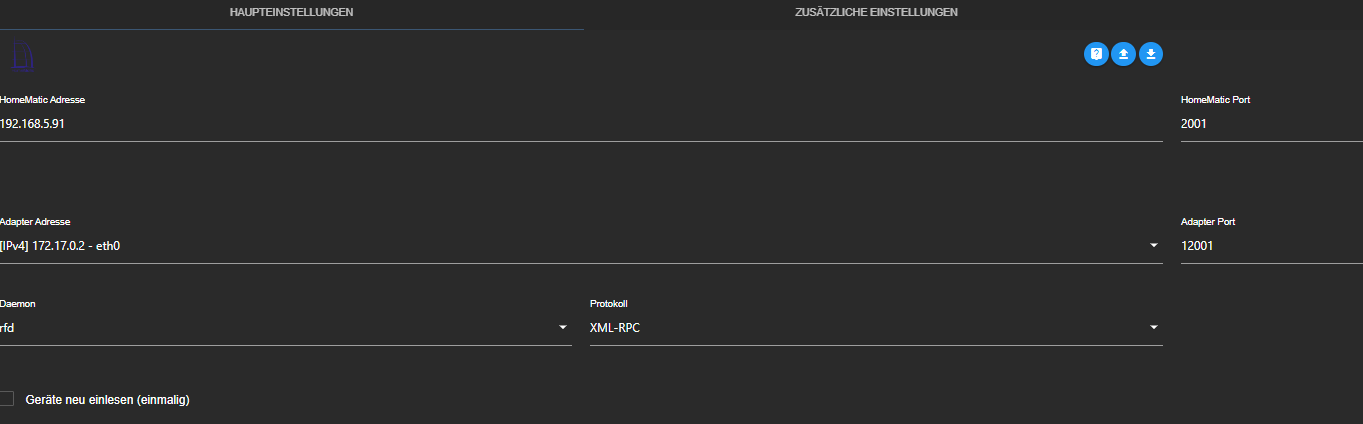Focus the HomeMatic Port field
Viewport: 1363px width, 424px height.
(x=1270, y=124)
